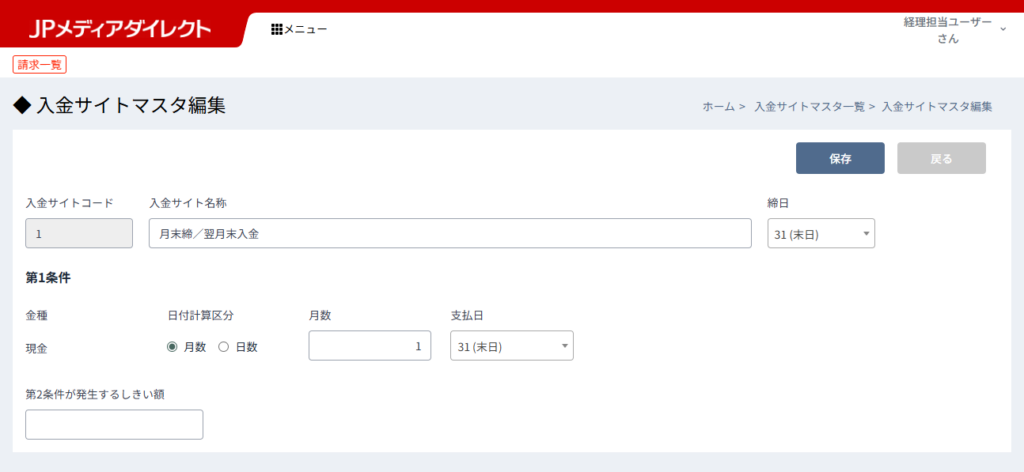Expand the user account chevron
The image size is (1024, 472).
1003,30
